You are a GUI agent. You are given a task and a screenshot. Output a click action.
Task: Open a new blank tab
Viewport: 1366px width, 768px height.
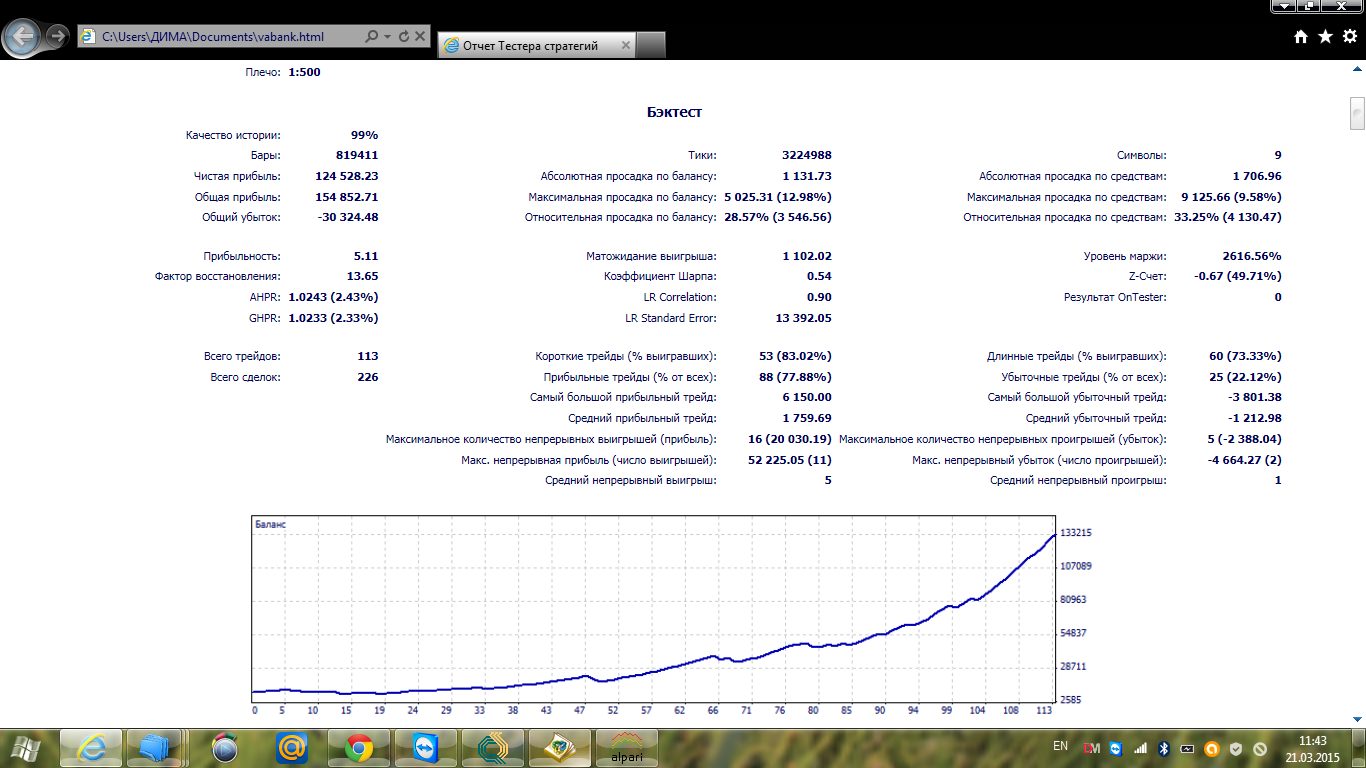point(651,45)
